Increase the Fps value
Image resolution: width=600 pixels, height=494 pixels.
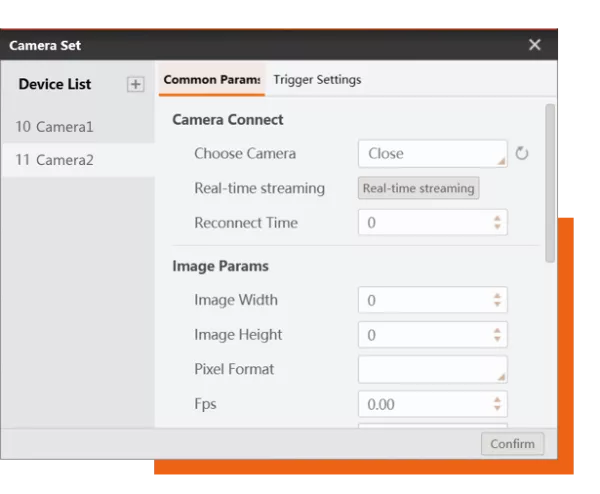click(x=497, y=399)
